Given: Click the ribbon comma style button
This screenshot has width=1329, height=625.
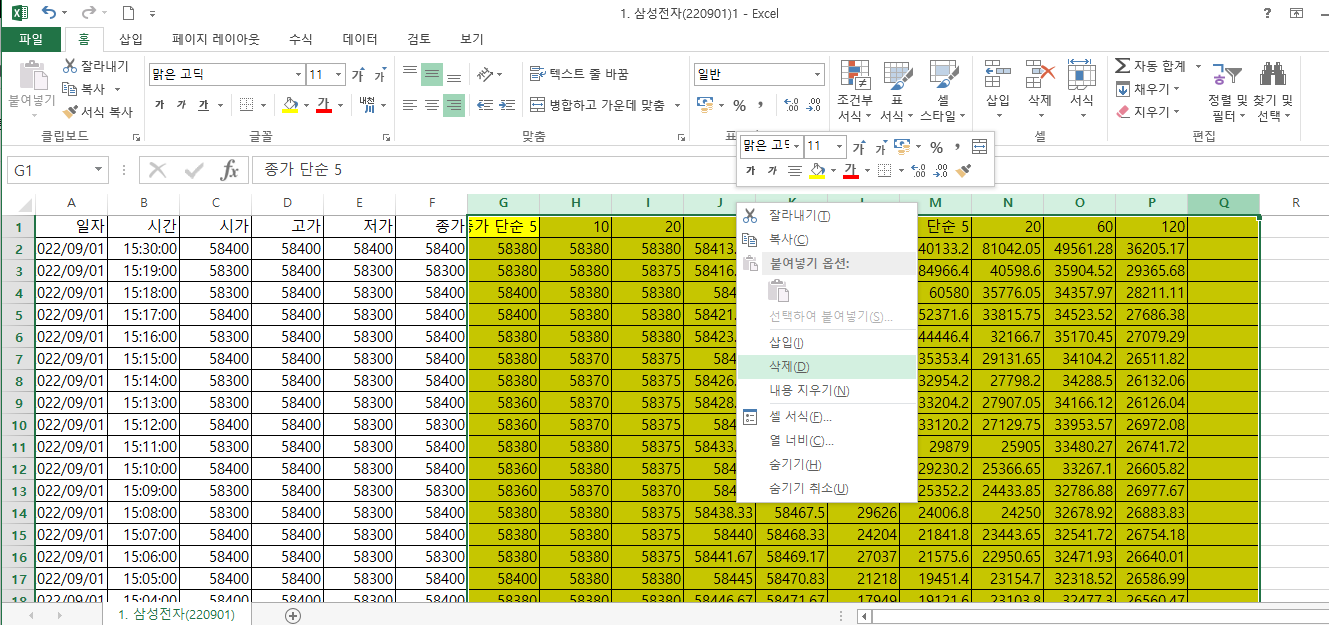Looking at the screenshot, I should (x=761, y=104).
